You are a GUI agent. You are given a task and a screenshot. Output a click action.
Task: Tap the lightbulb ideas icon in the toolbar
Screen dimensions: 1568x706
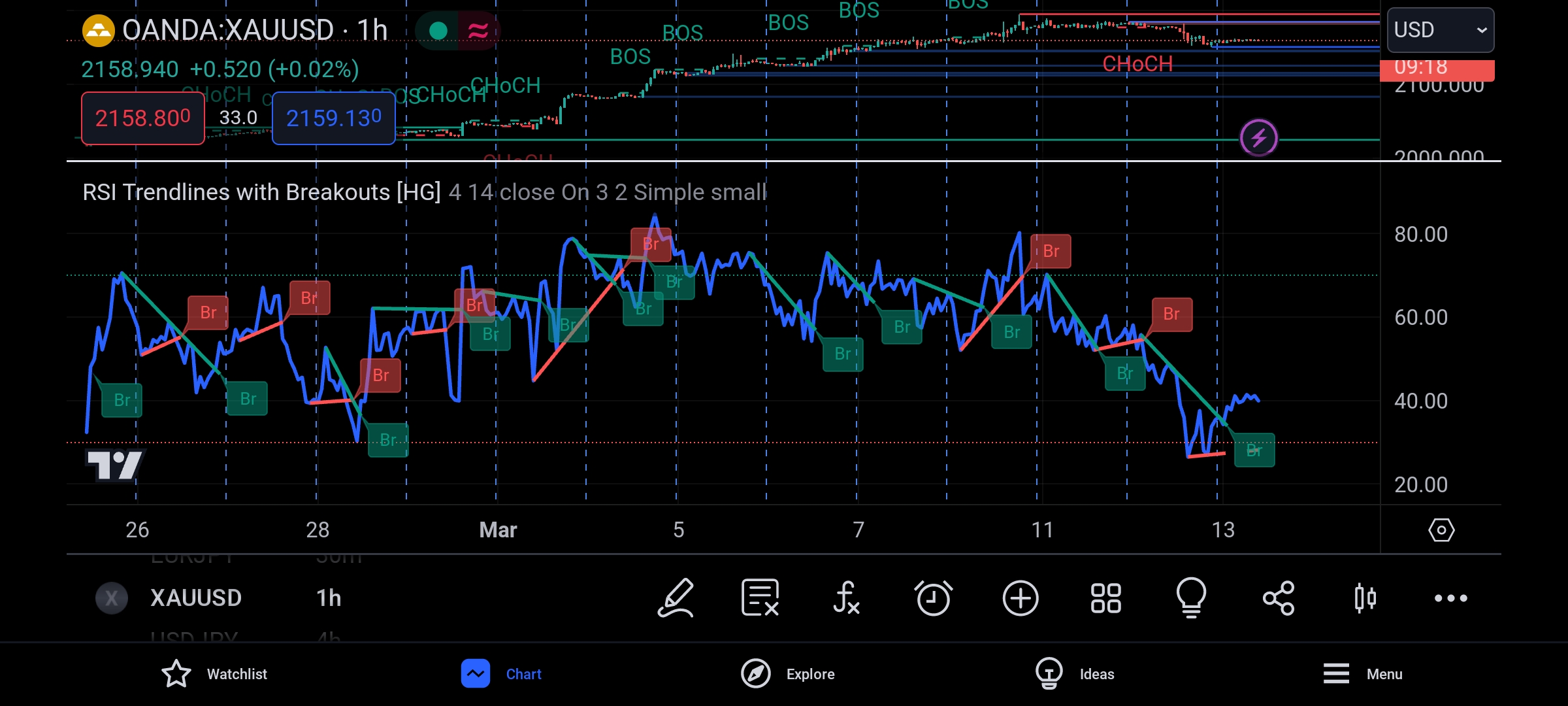(x=1191, y=597)
